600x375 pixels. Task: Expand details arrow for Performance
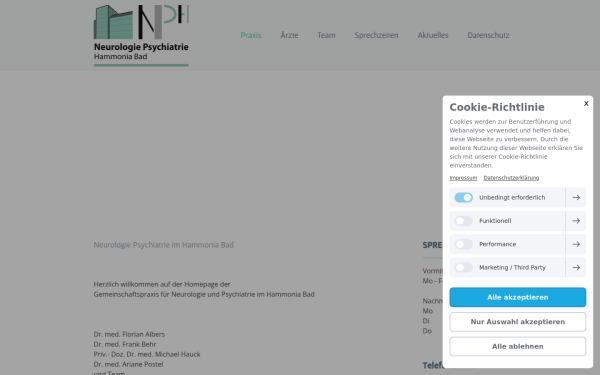pos(576,244)
